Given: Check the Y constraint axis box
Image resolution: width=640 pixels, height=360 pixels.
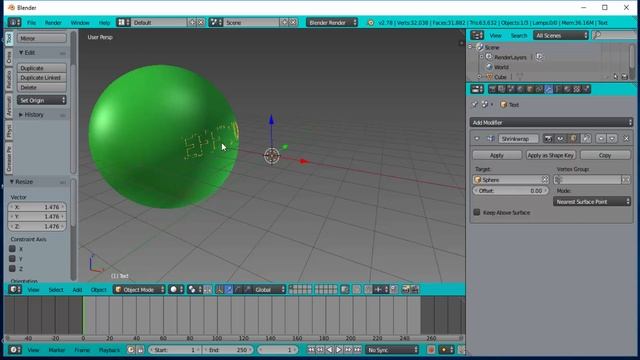Looking at the screenshot, I should point(12,258).
